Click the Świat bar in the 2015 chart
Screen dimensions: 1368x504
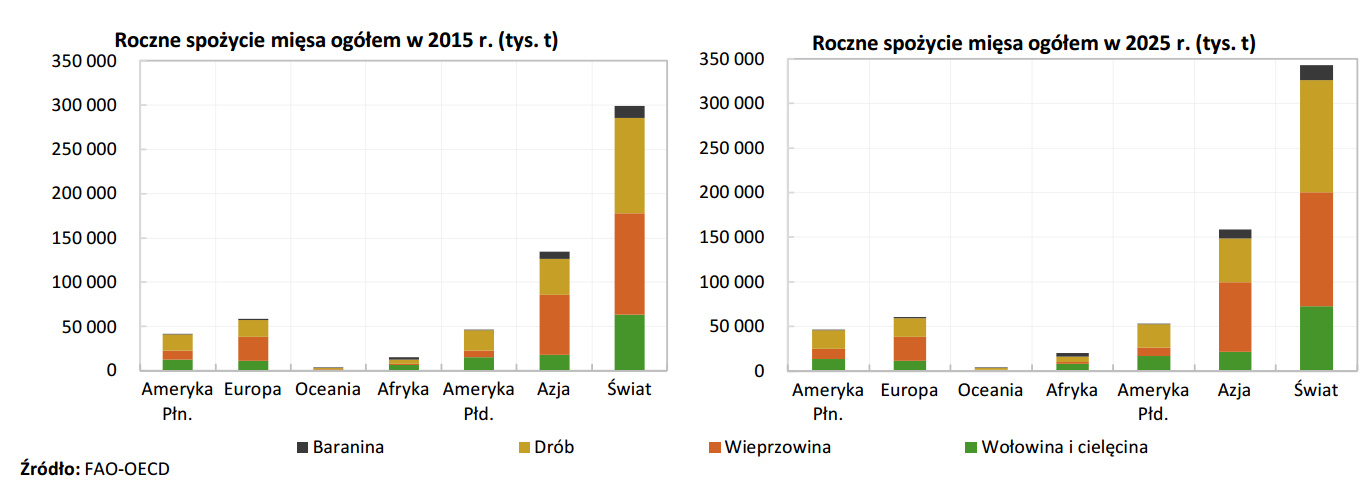629,238
